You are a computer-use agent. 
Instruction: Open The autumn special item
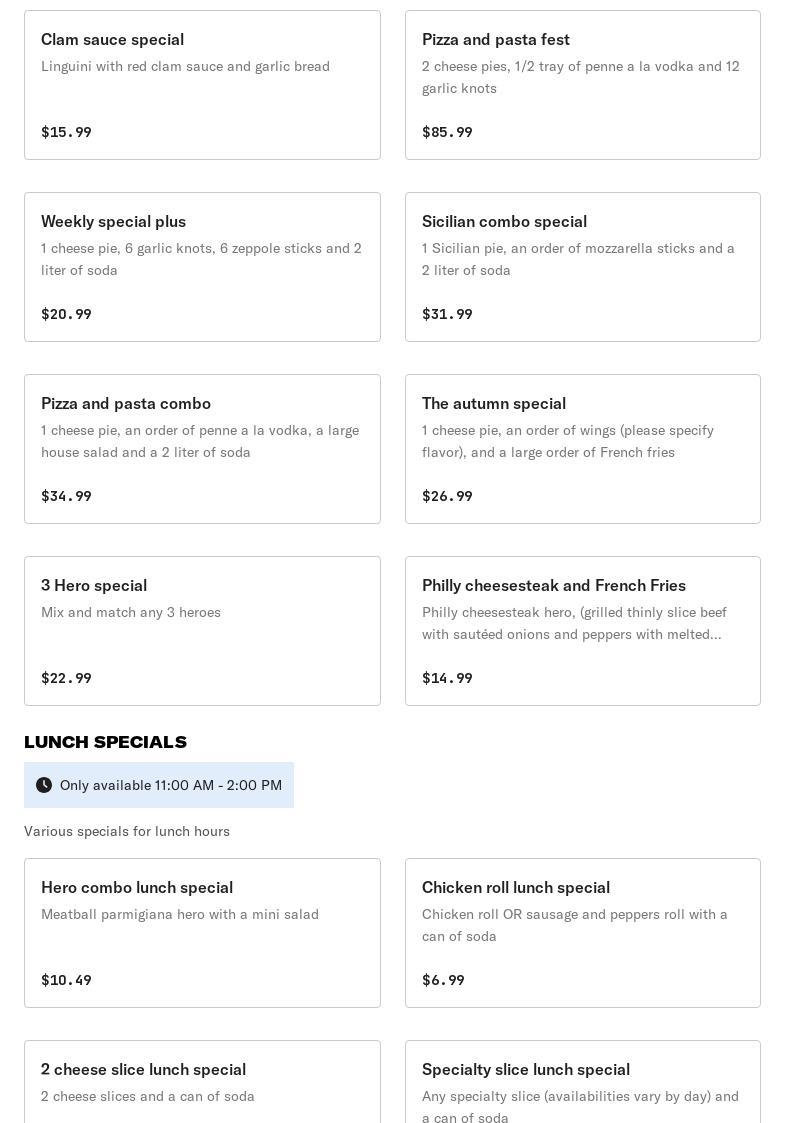tap(582, 449)
